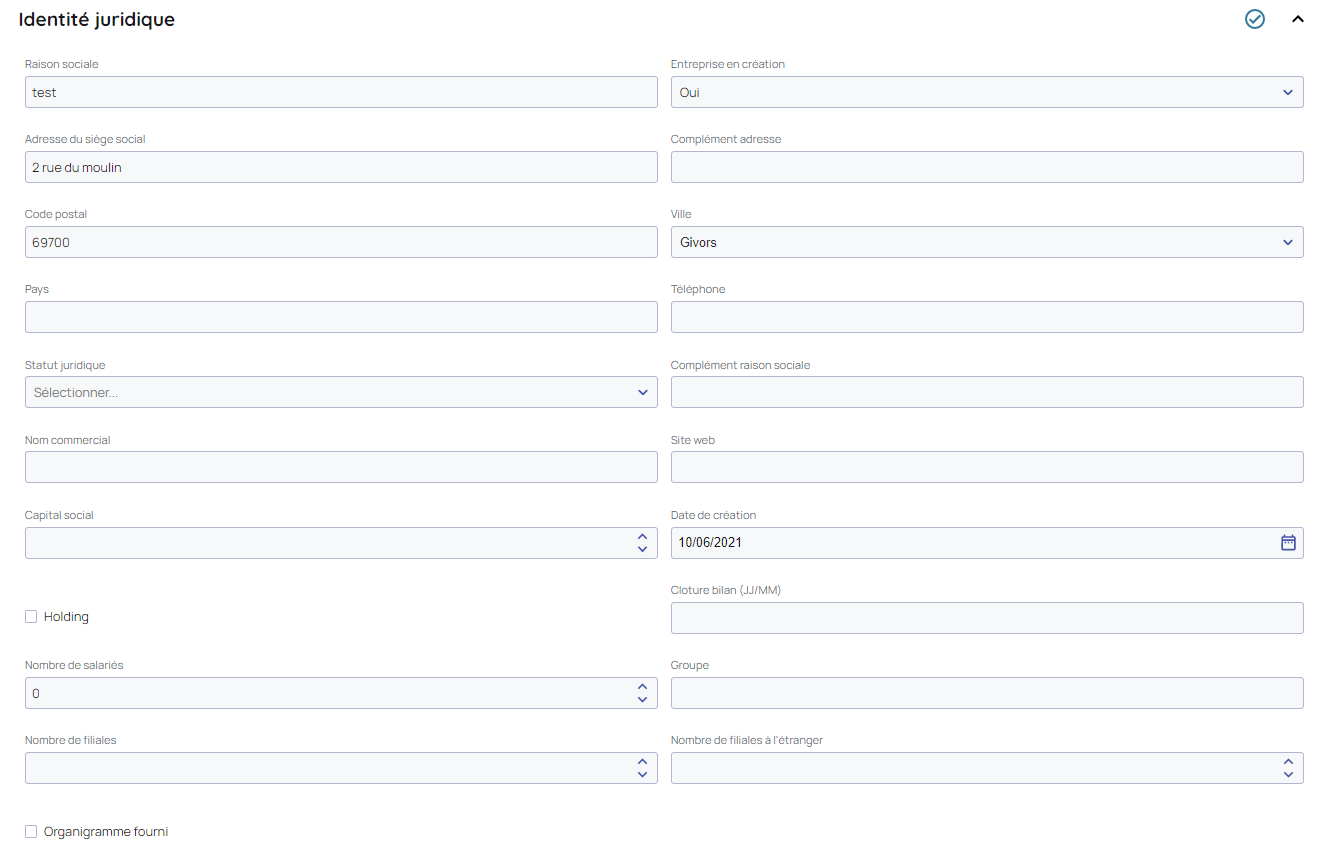
Task: Focus the Téléphone input field
Action: [986, 317]
